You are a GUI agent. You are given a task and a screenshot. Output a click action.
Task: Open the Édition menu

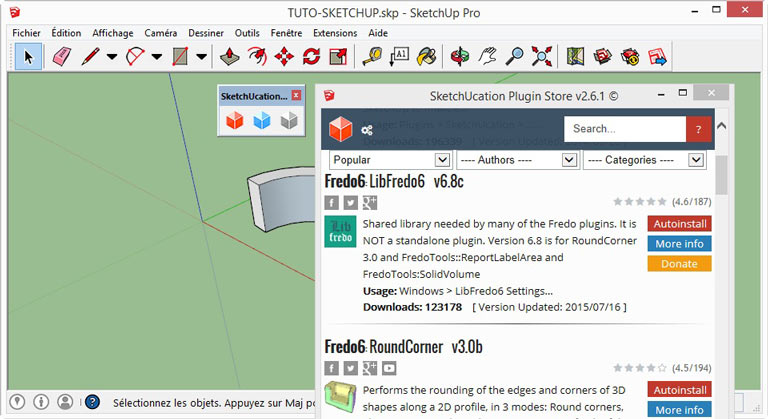66,33
